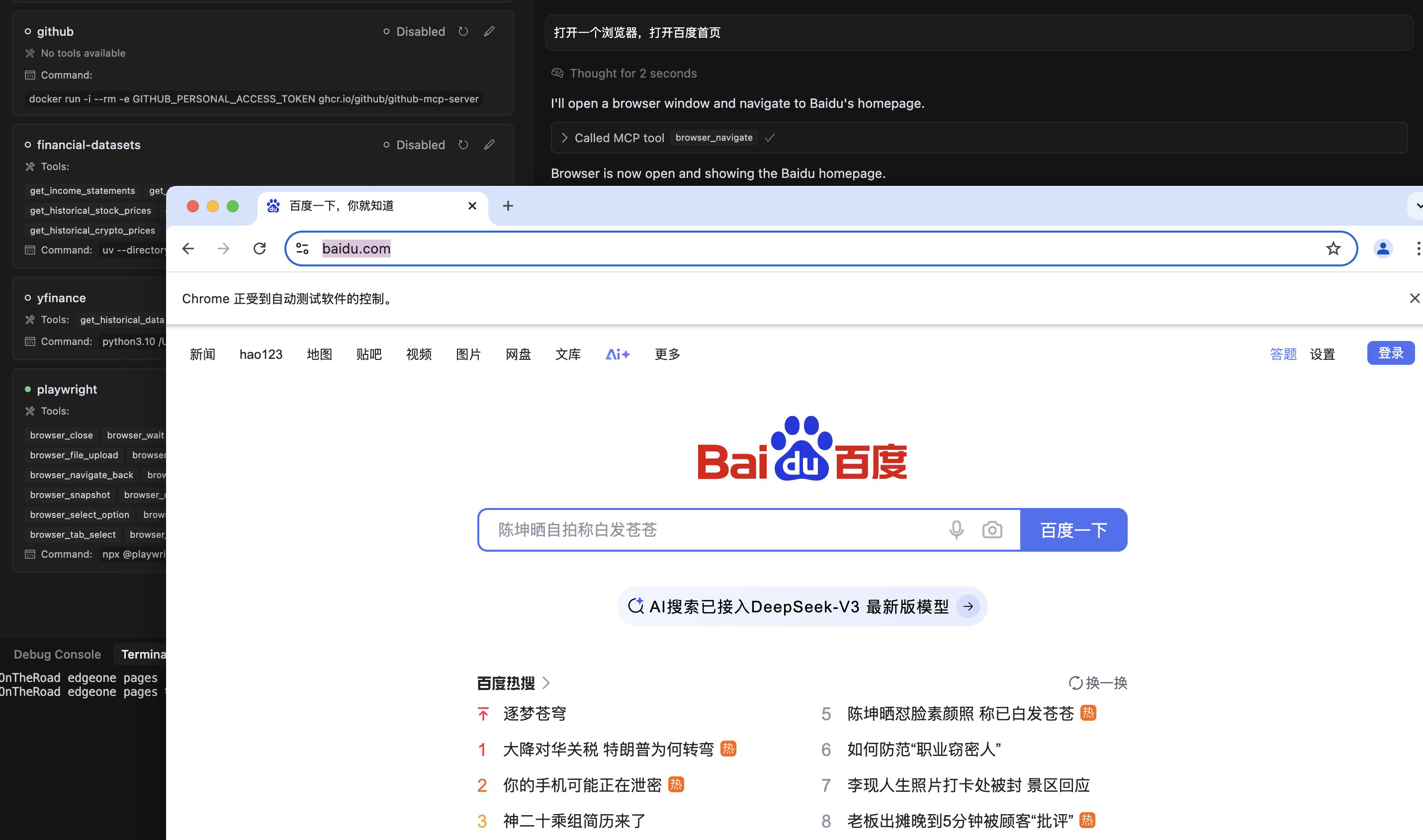The height and width of the screenshot is (840, 1423).
Task: Click the bookmark star in the address bar
Action: pyautogui.click(x=1334, y=249)
